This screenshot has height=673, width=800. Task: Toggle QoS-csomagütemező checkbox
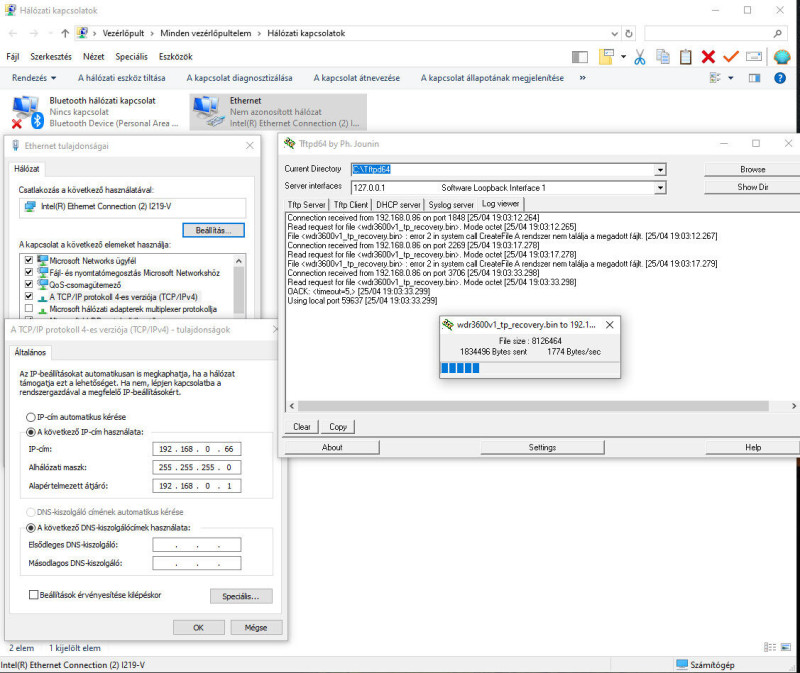click(x=29, y=284)
